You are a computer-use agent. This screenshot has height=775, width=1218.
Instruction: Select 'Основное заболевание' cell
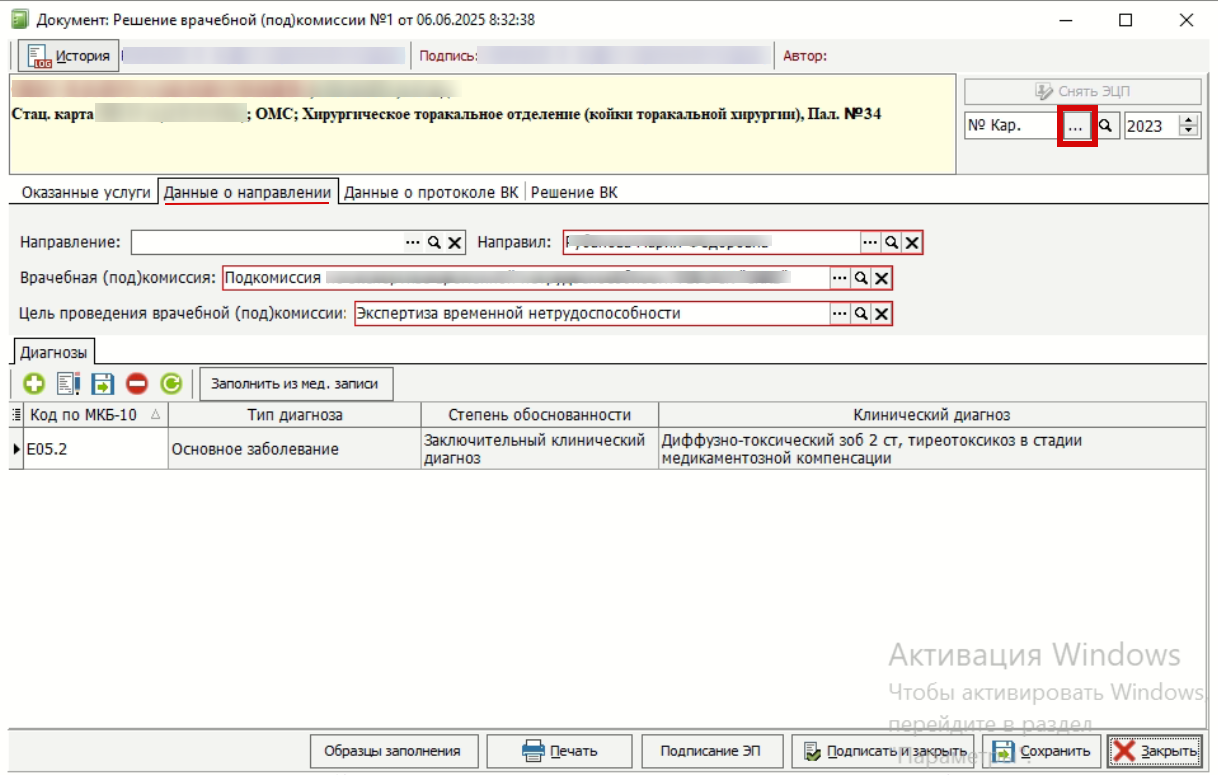pos(295,449)
